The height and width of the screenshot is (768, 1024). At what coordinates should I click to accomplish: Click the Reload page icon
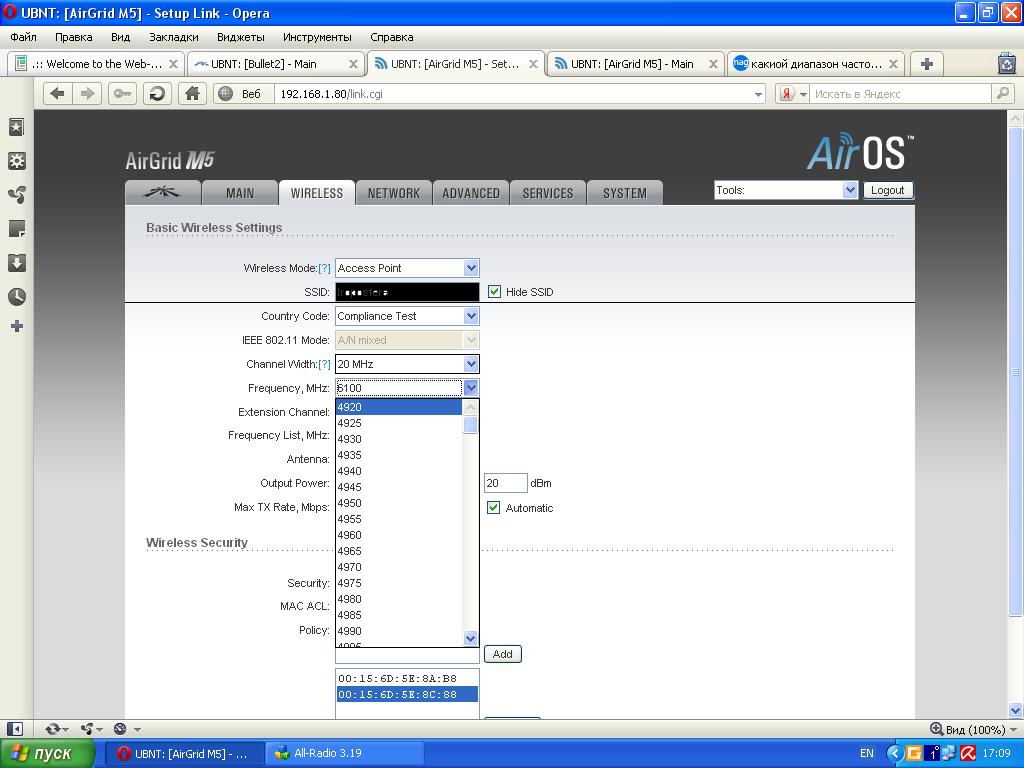pos(157,93)
